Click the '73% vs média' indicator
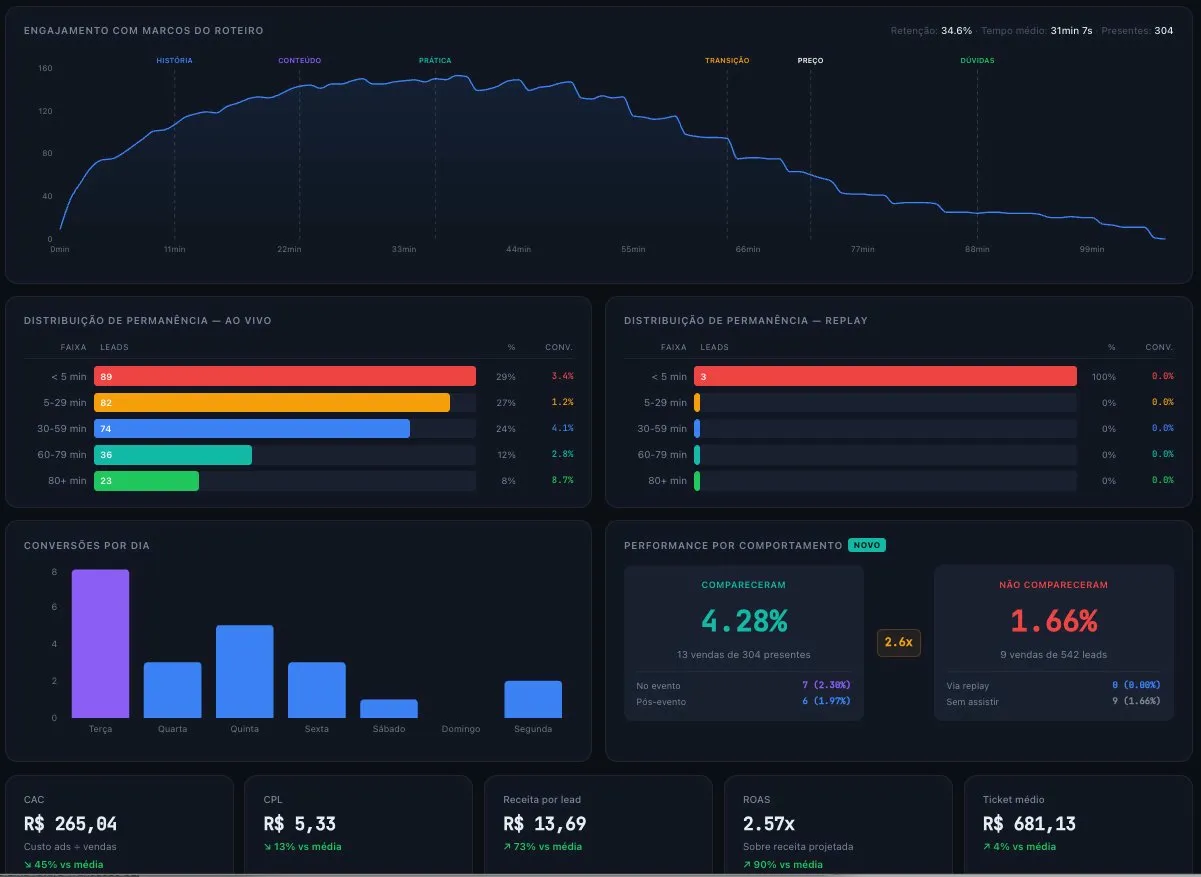Screen dimensions: 1201x877 coord(542,847)
